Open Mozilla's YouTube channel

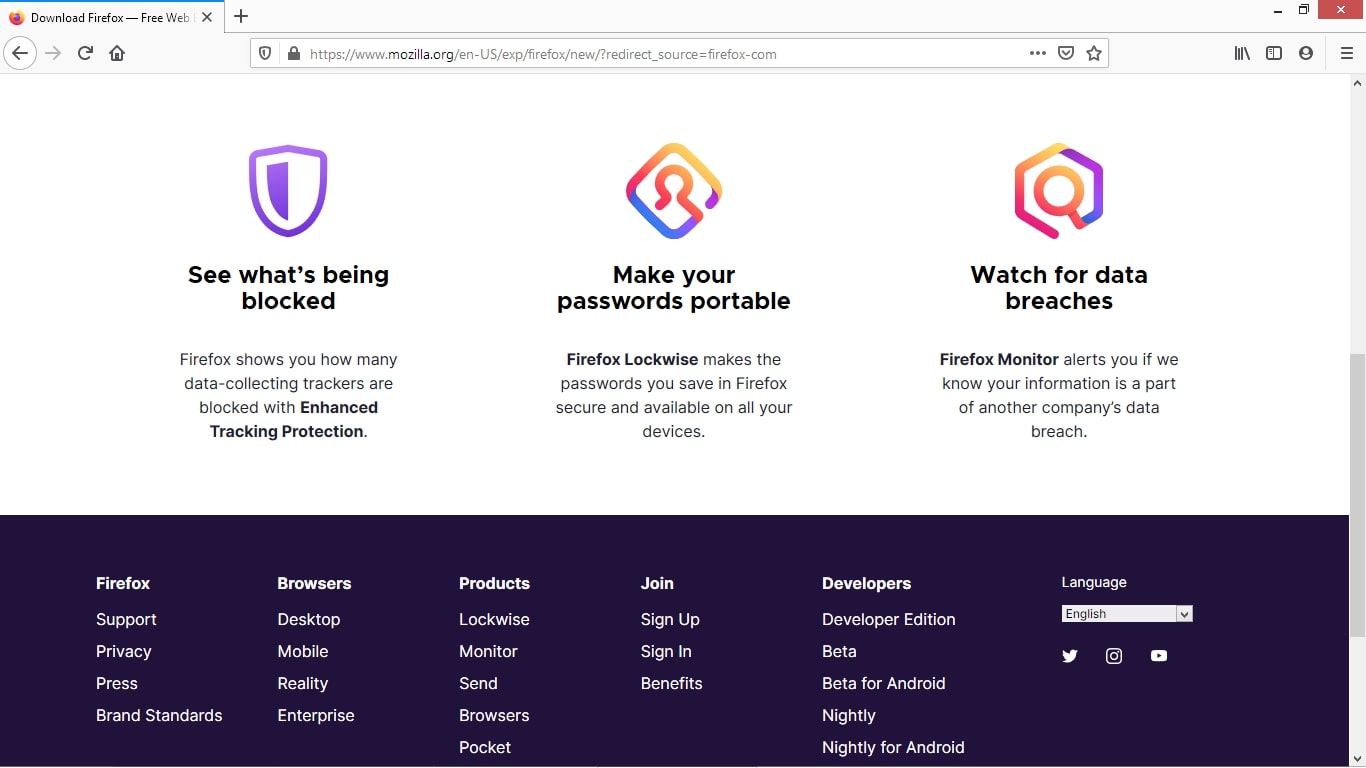[x=1159, y=656]
